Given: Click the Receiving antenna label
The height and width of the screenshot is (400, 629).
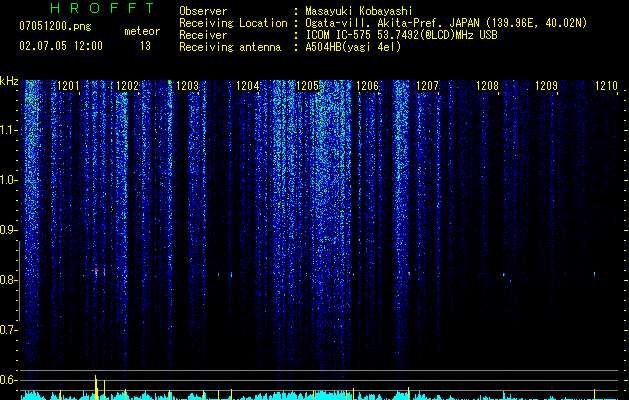Looking at the screenshot, I should coord(230,47).
